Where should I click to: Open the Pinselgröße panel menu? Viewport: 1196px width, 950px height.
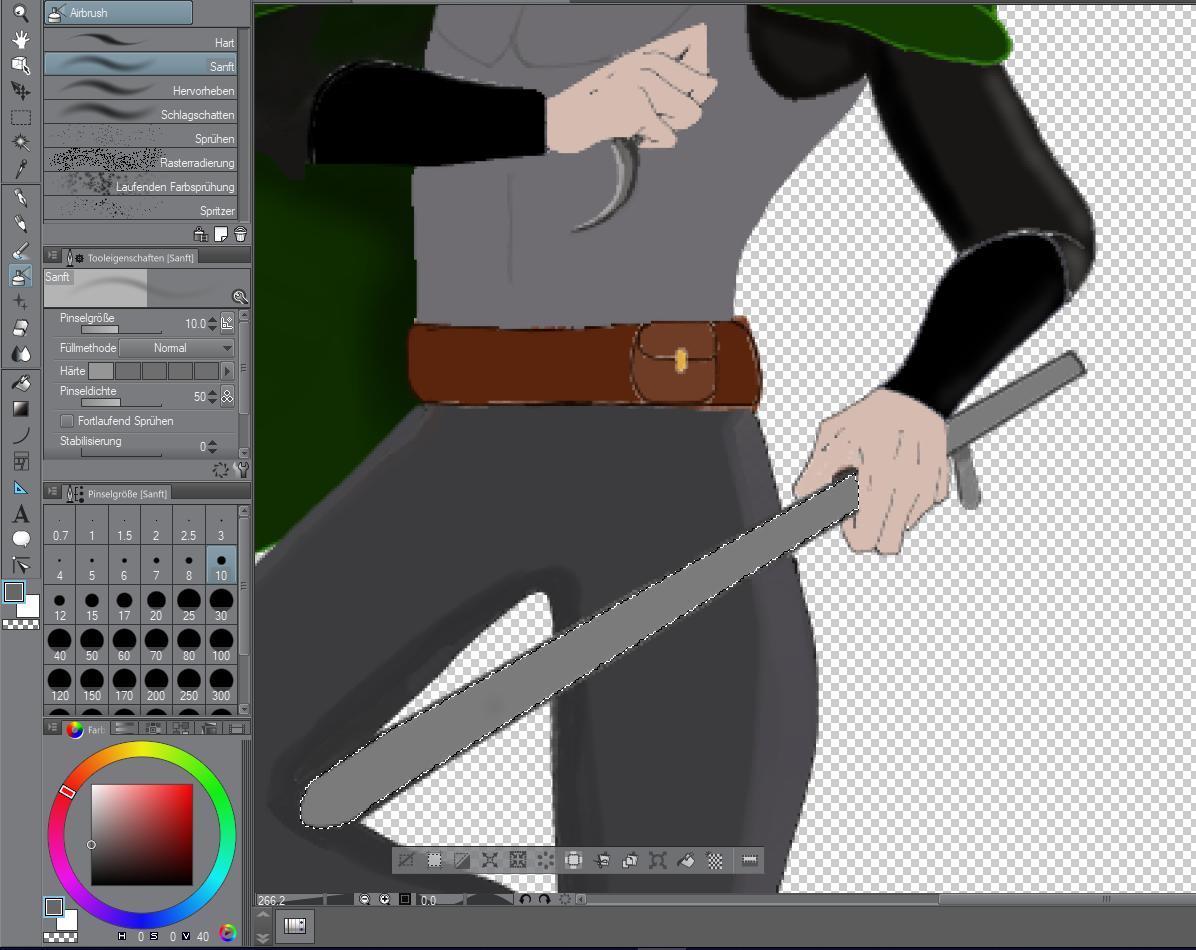click(x=53, y=492)
